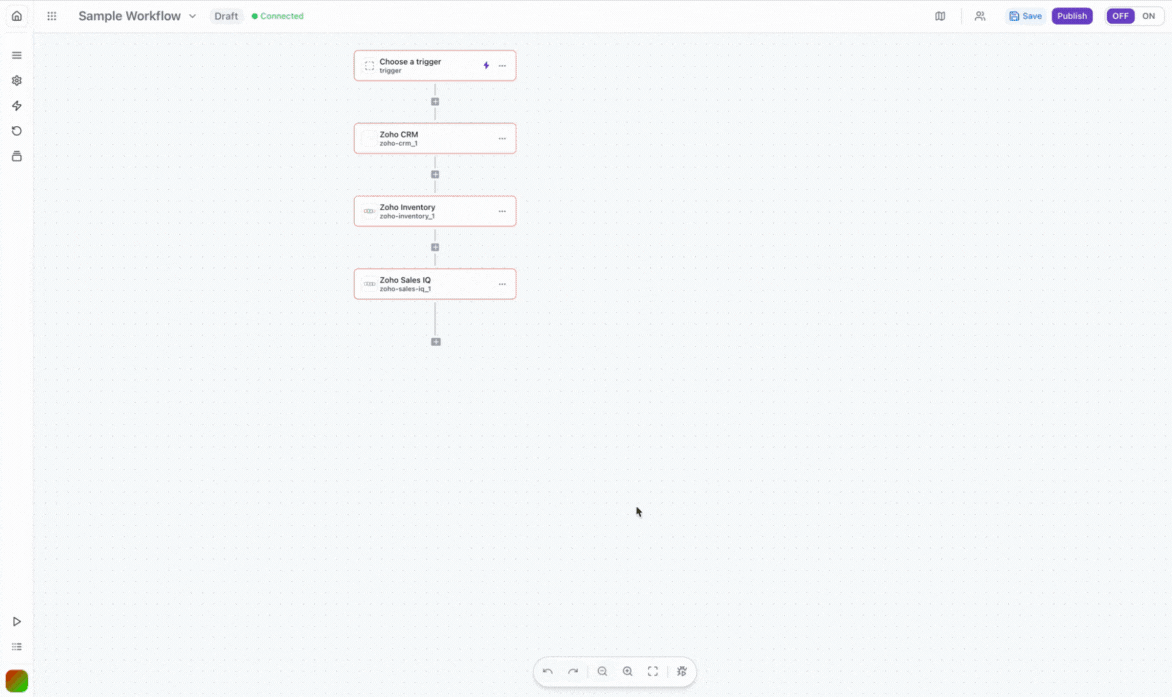Image resolution: width=1172 pixels, height=697 pixels.
Task: Save the workflow draft
Action: (1025, 16)
